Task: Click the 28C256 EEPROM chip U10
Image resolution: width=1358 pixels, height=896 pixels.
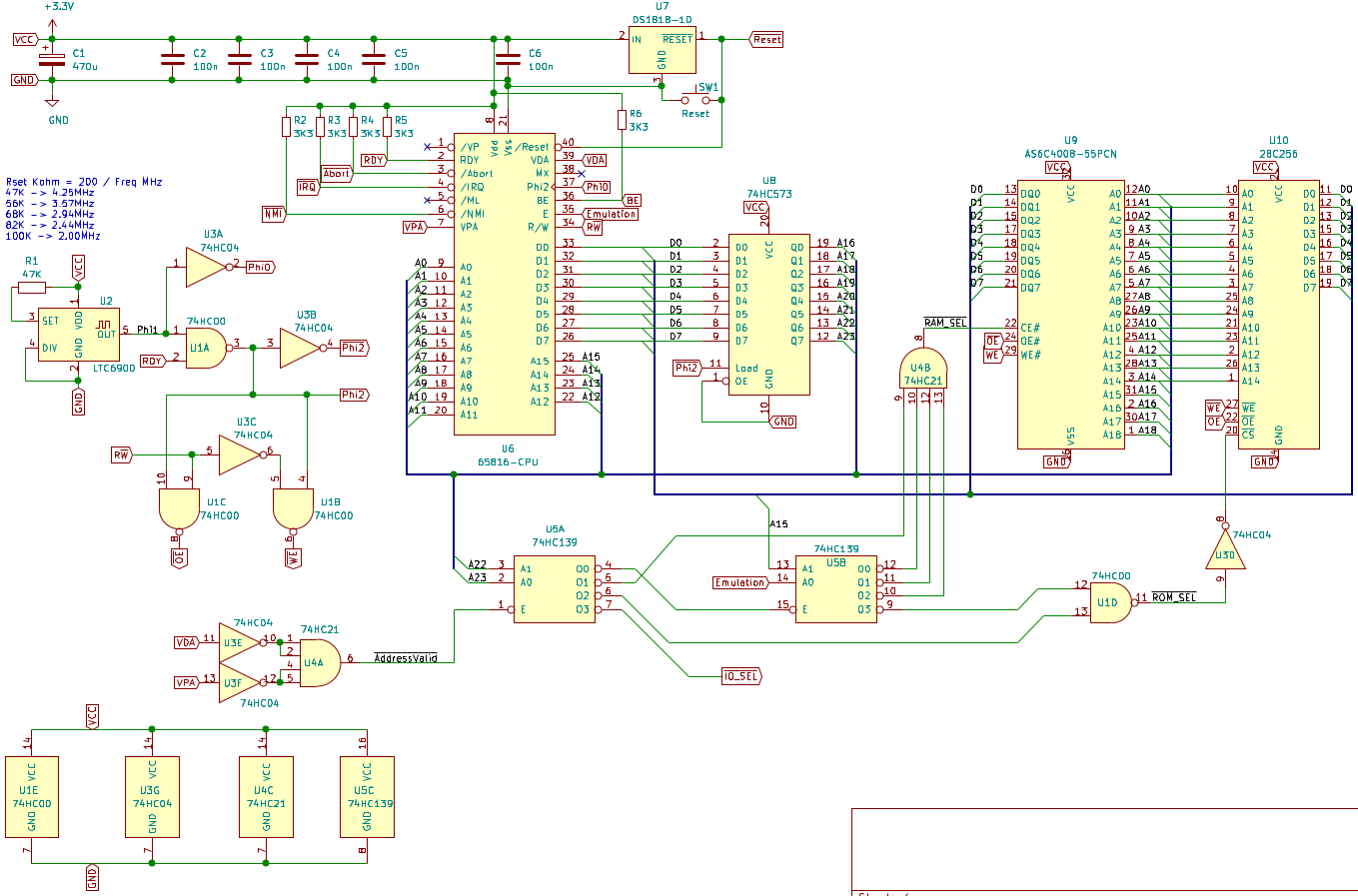Action: click(x=1278, y=315)
